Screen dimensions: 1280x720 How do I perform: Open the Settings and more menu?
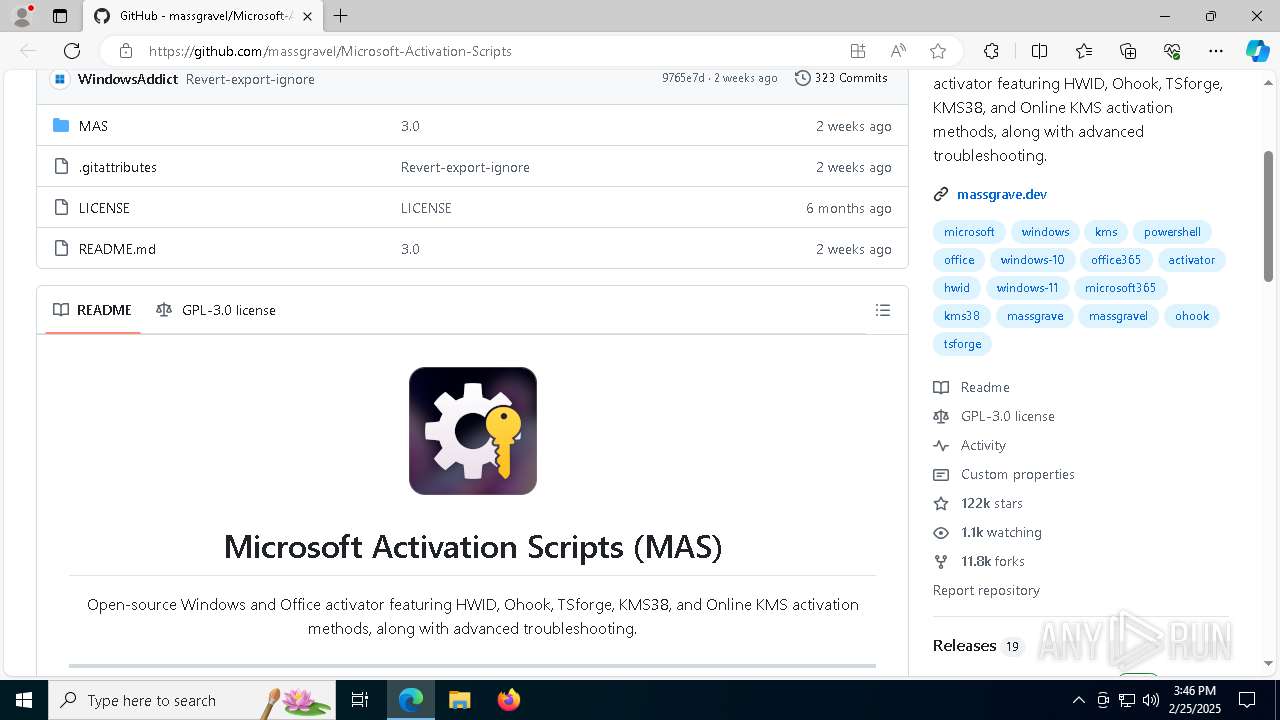(x=1216, y=51)
